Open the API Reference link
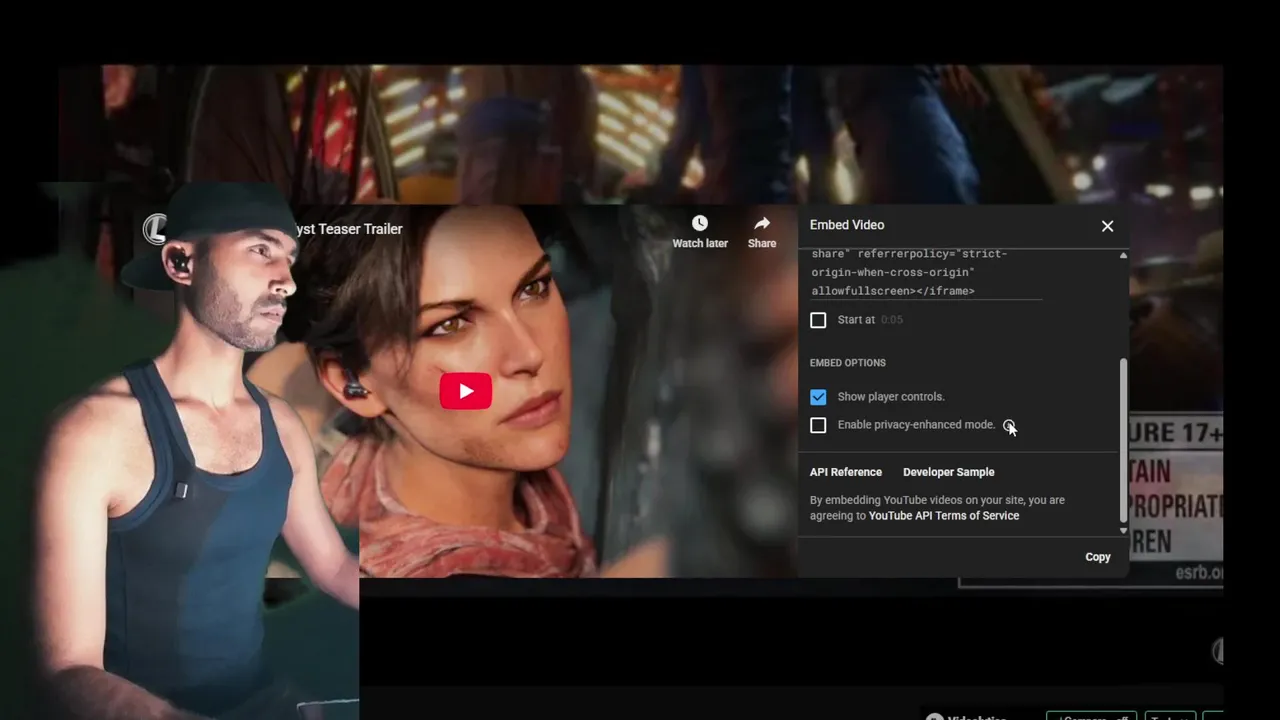 pos(846,472)
